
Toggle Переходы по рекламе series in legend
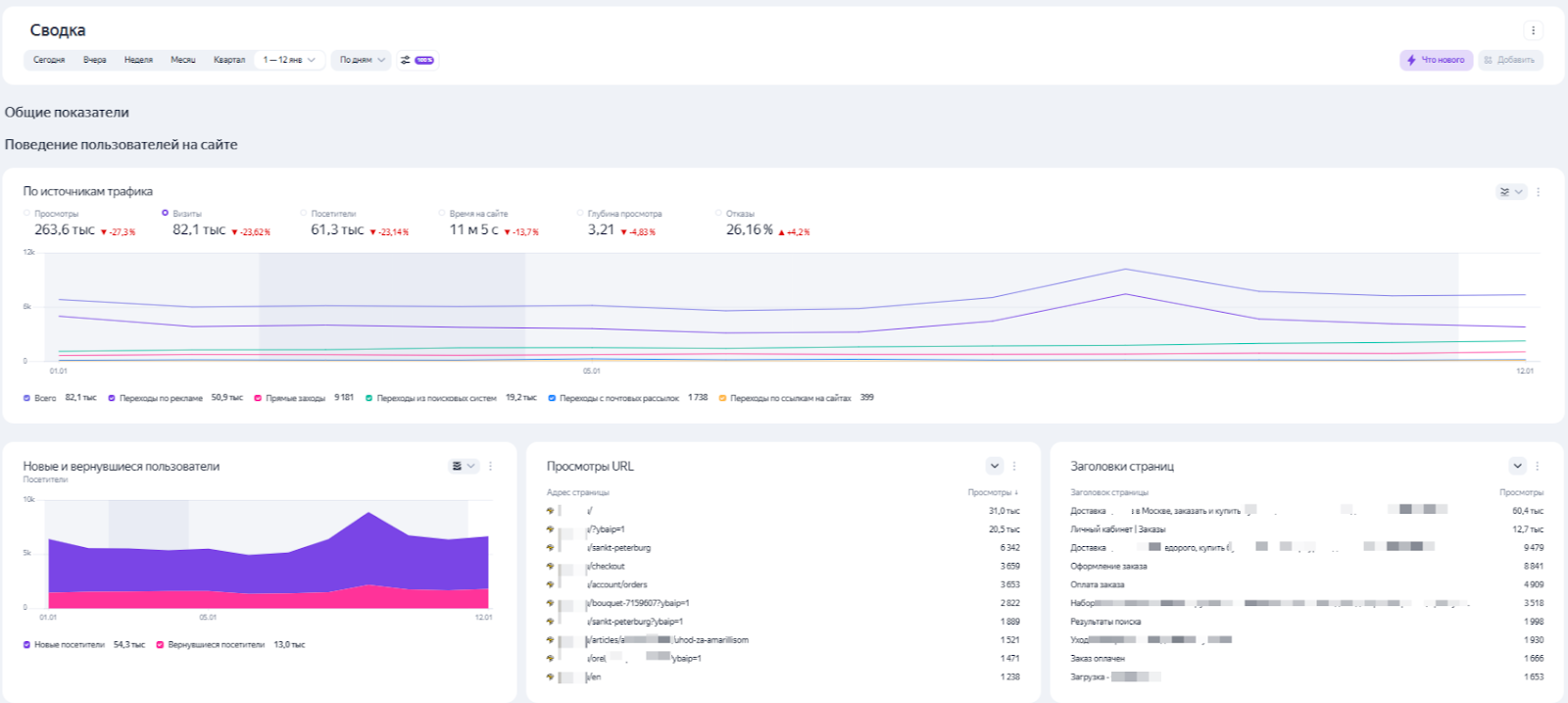tap(112, 398)
